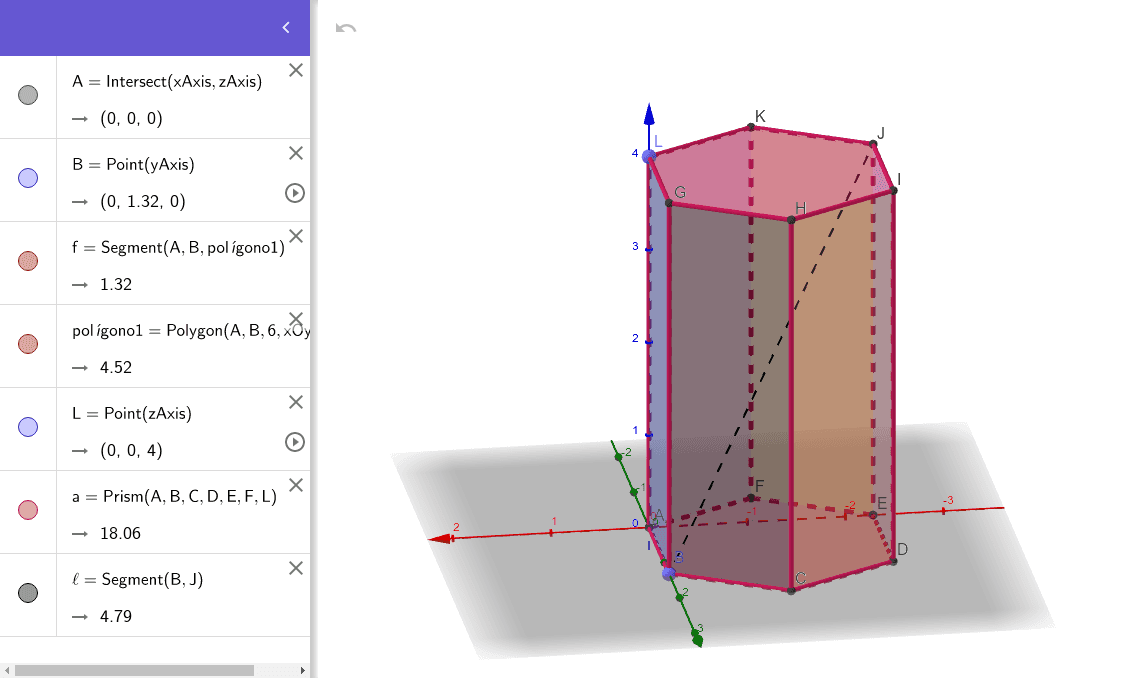Screen dimensions: 1138x680
Task: Delete segment ℓ with its X icon
Action: click(x=295, y=568)
